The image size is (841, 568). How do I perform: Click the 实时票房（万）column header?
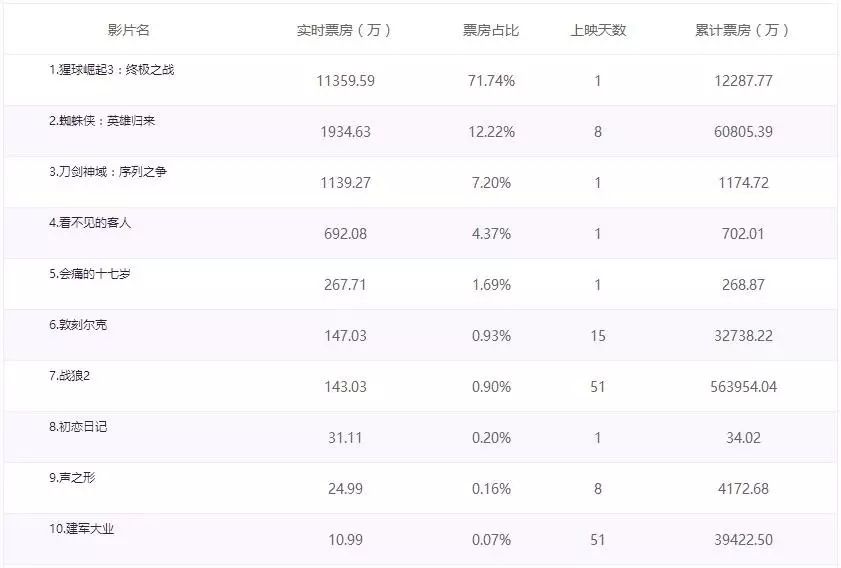tap(345, 30)
